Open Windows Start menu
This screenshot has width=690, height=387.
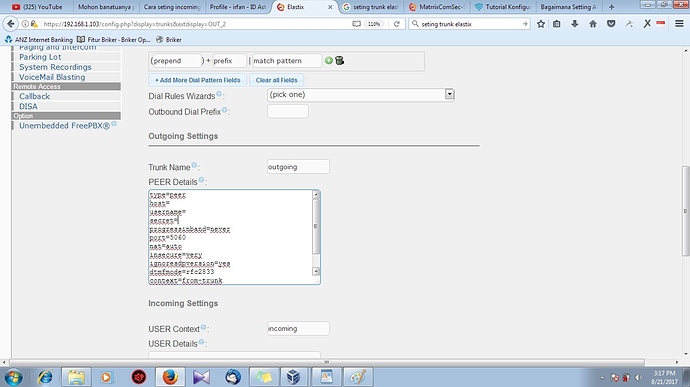pyautogui.click(x=14, y=377)
